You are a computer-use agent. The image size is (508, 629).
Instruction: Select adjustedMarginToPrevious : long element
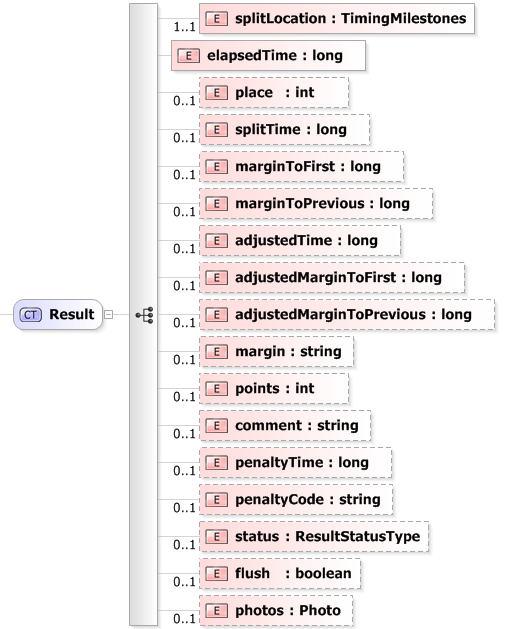tap(347, 314)
